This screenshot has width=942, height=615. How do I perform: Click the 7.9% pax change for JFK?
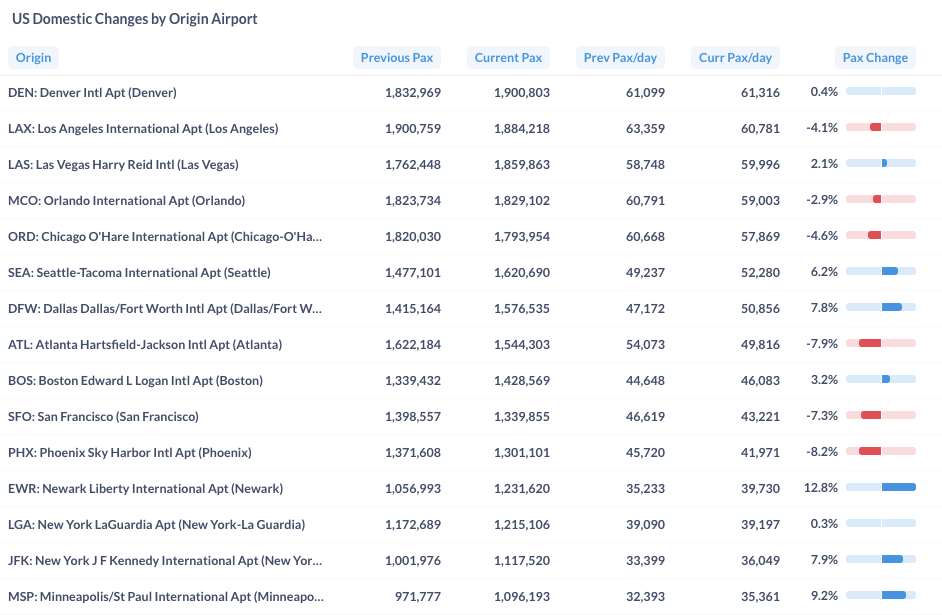[824, 560]
